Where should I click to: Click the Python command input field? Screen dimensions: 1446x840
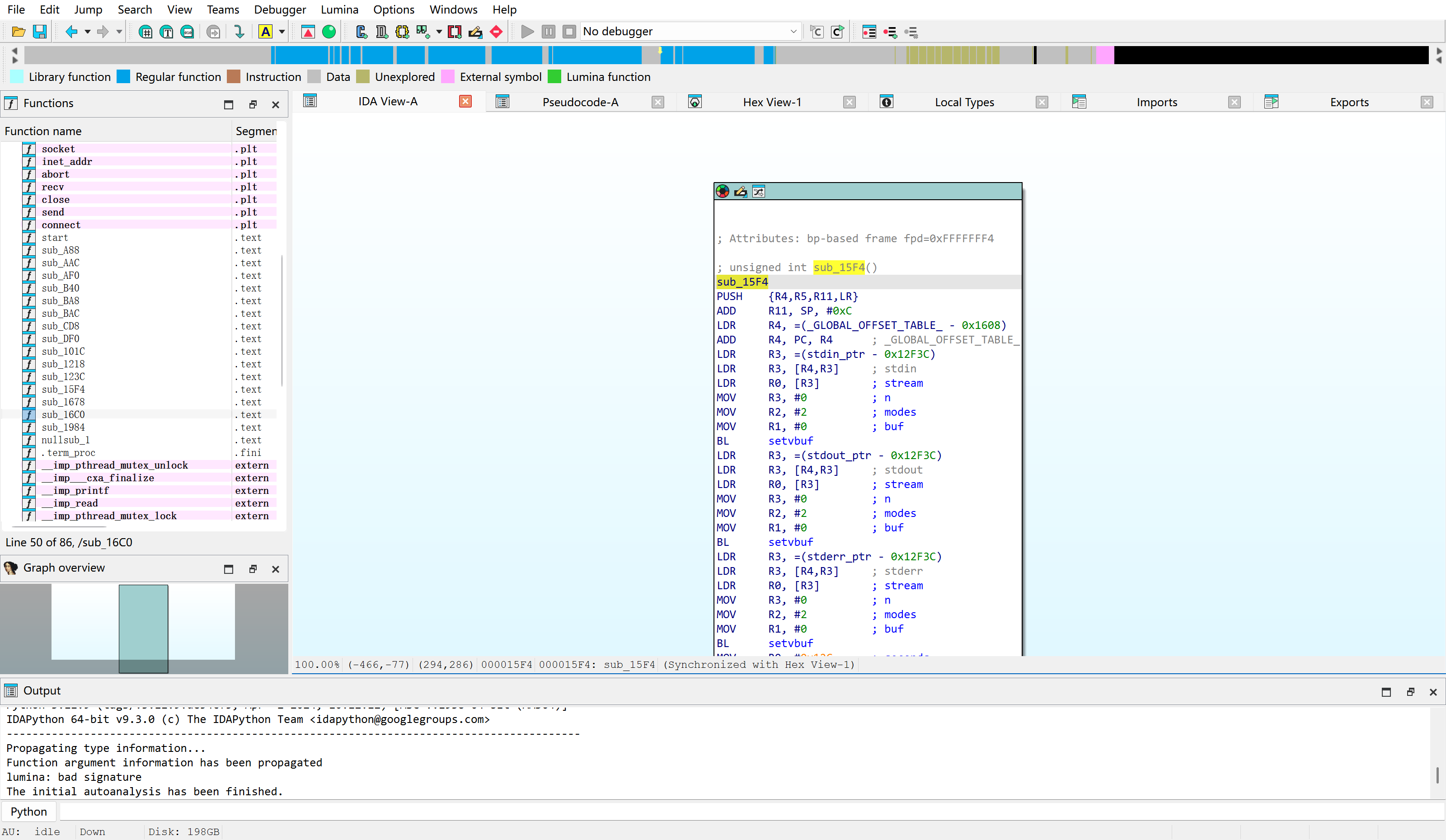click(x=751, y=812)
